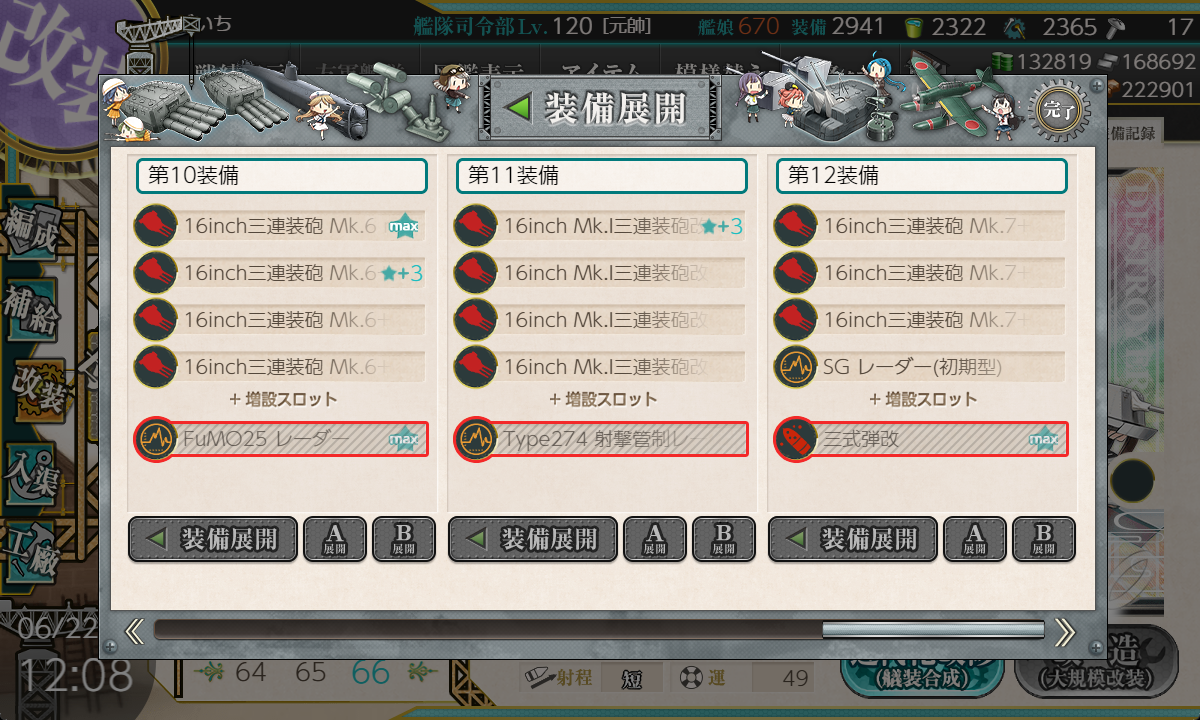Click the FuMO25 radar icon
This screenshot has width=1200, height=720.
pyautogui.click(x=155, y=440)
